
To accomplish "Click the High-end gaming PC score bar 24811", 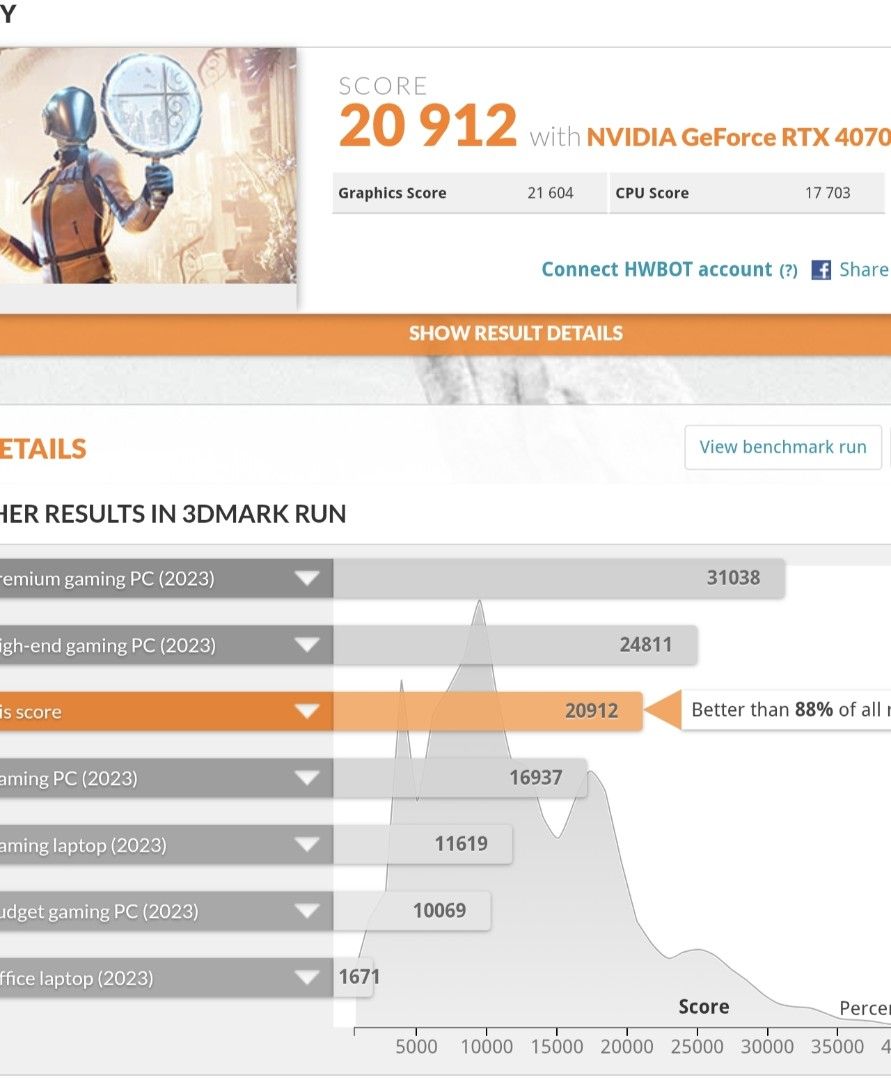I will (516, 645).
